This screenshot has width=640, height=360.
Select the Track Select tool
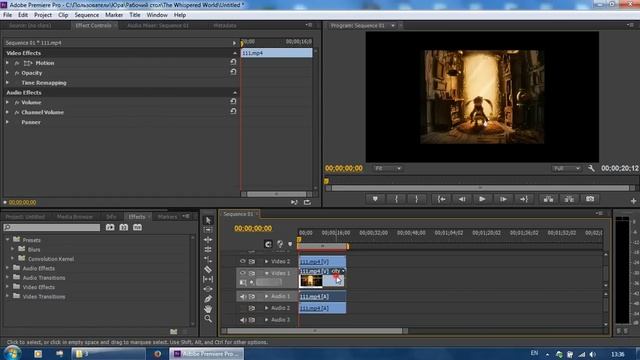[x=208, y=230]
